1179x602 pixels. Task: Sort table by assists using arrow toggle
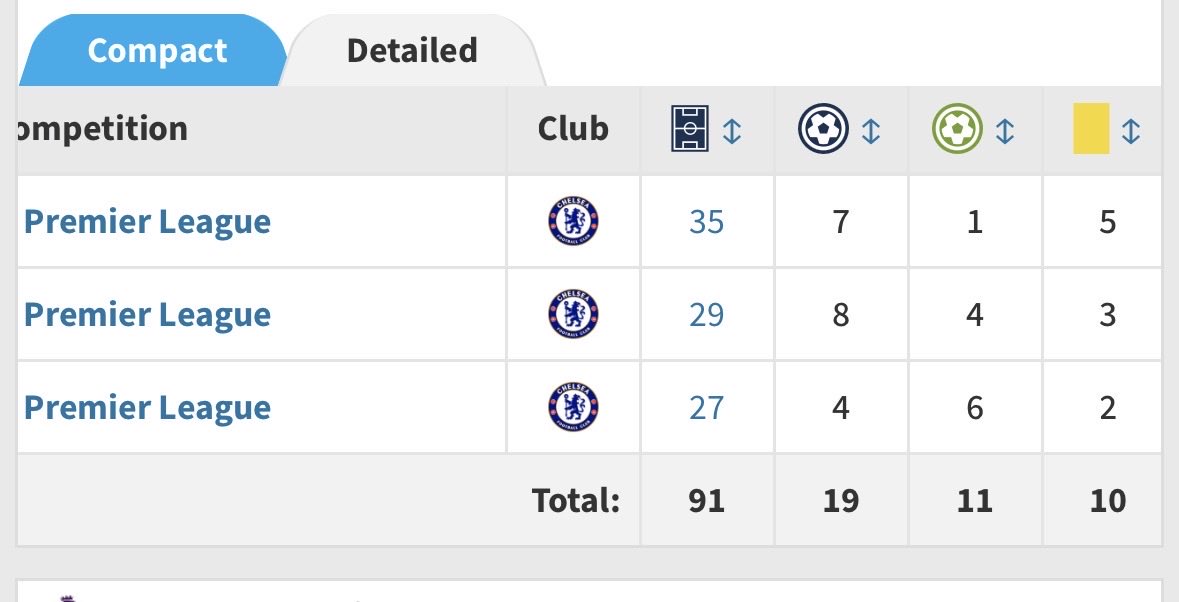[x=1005, y=132]
